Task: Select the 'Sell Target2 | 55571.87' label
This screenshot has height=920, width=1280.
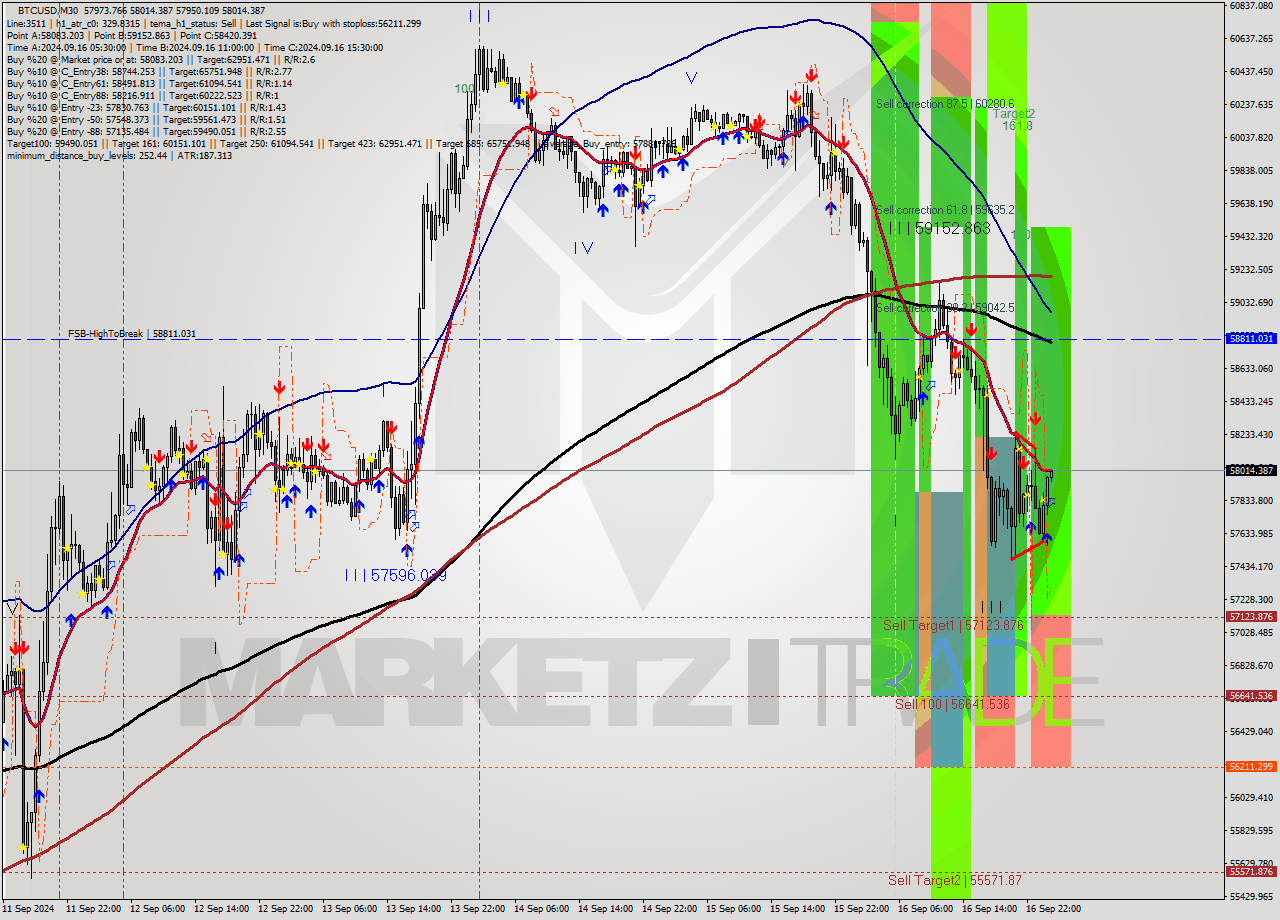Action: [x=955, y=880]
